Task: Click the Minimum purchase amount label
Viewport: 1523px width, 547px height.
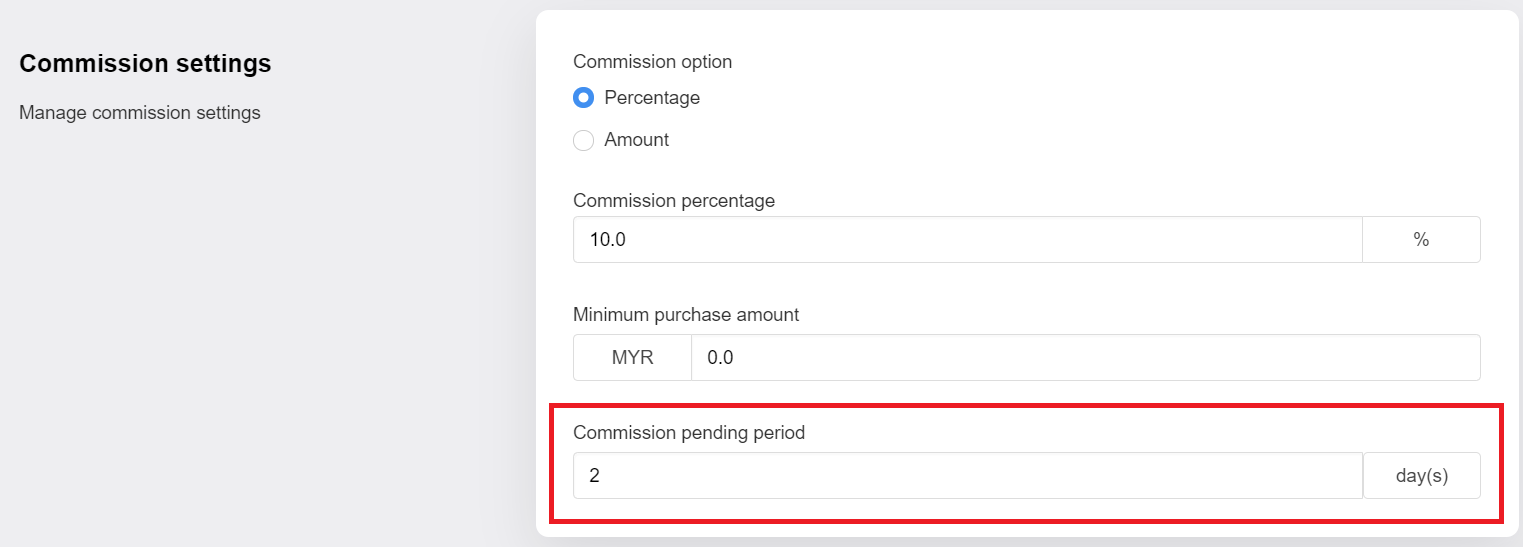Action: tap(686, 315)
